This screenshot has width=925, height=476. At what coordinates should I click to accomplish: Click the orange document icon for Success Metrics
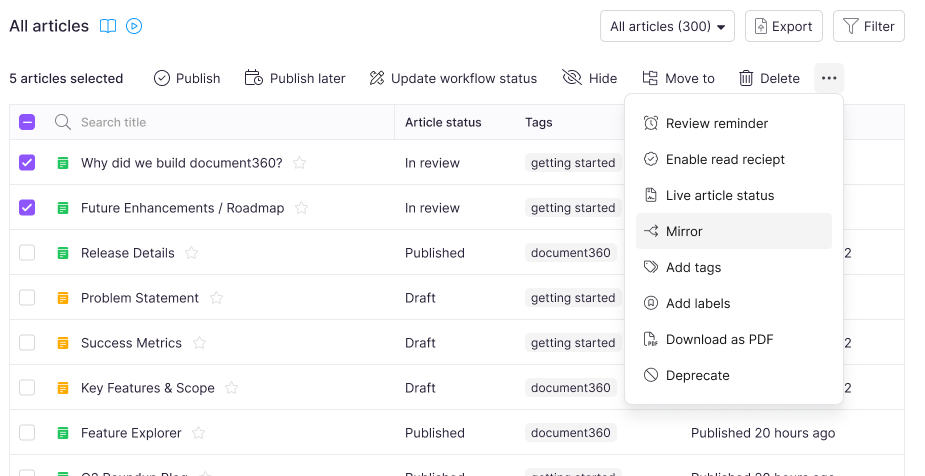click(x=63, y=343)
